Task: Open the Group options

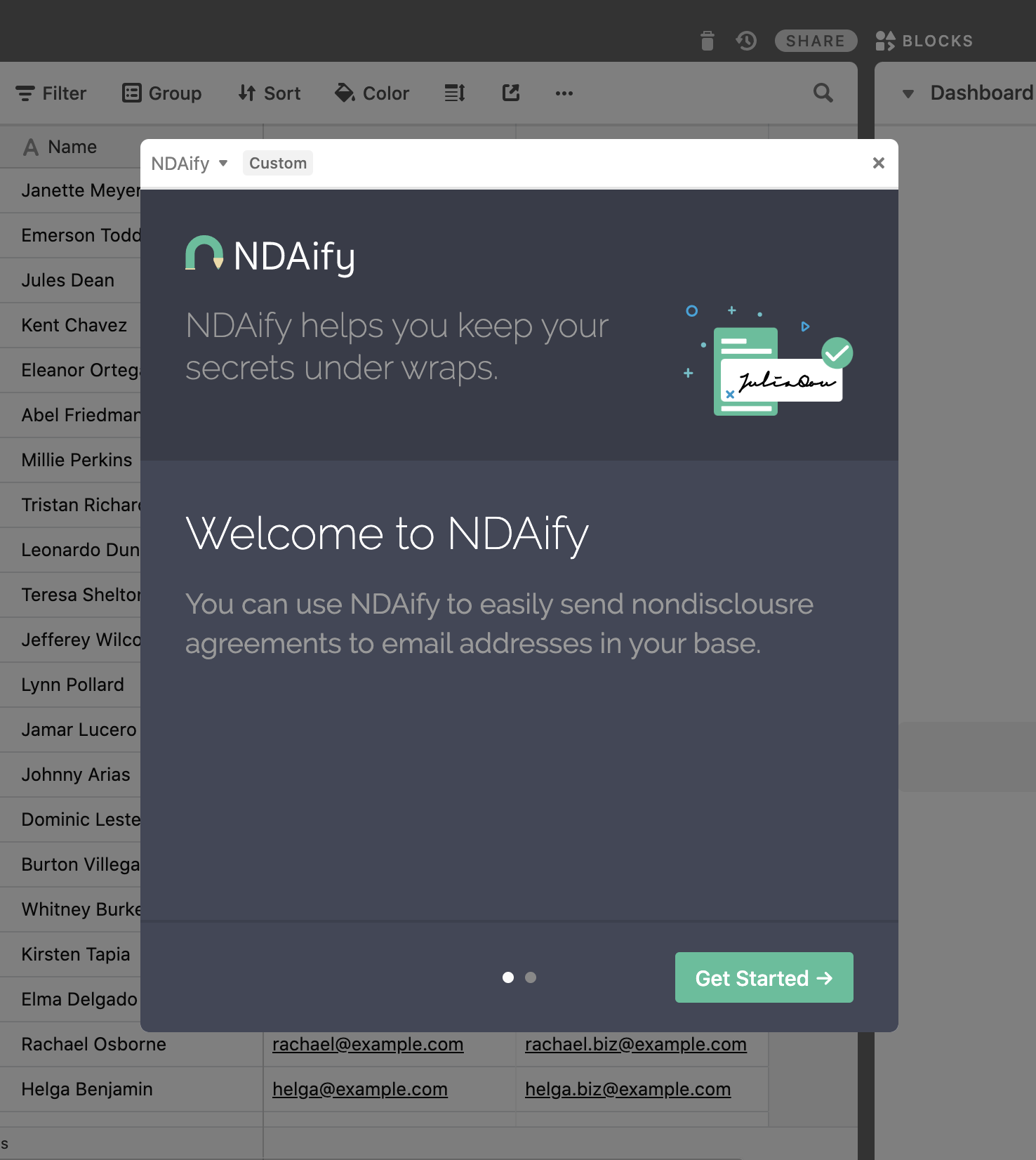Action: click(162, 93)
